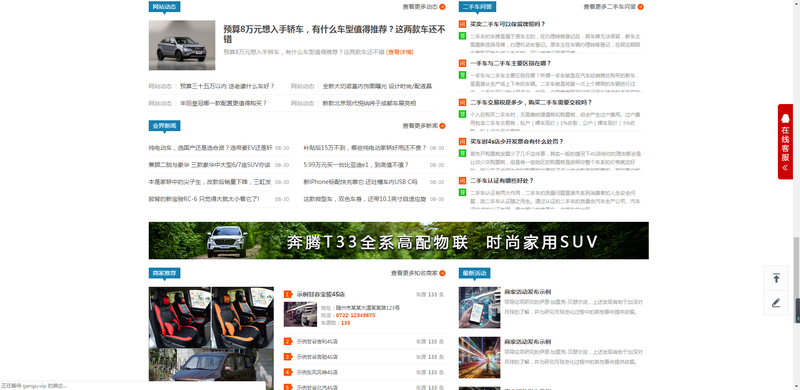Click arrow icon beside 查看更多二手车问答
The width and height of the screenshot is (800, 390).
(x=641, y=7)
